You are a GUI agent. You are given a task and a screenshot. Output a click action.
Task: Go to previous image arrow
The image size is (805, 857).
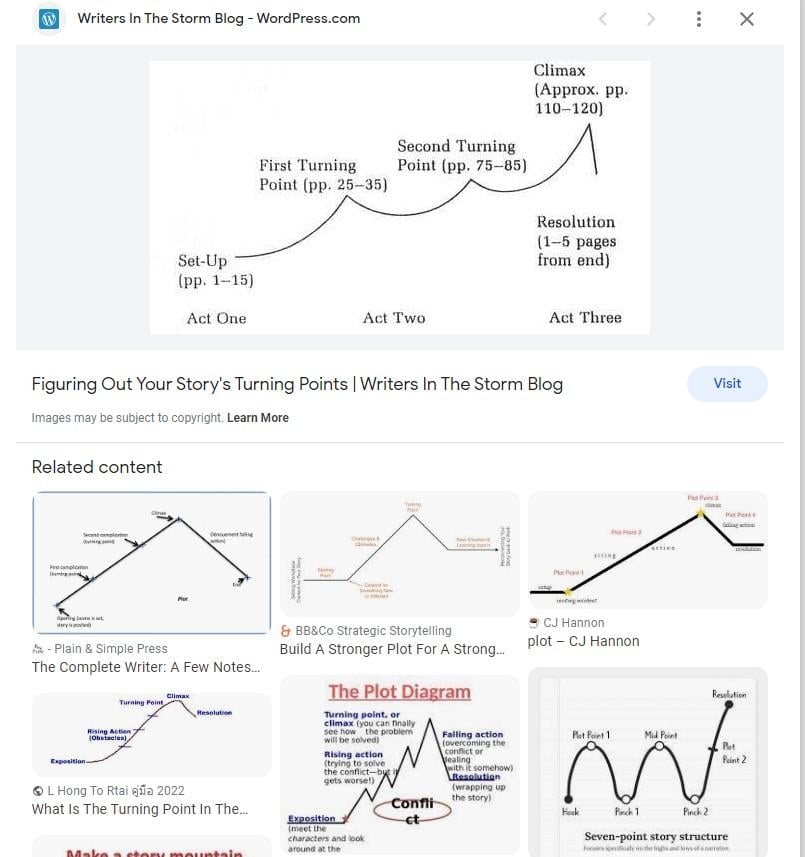(x=603, y=19)
